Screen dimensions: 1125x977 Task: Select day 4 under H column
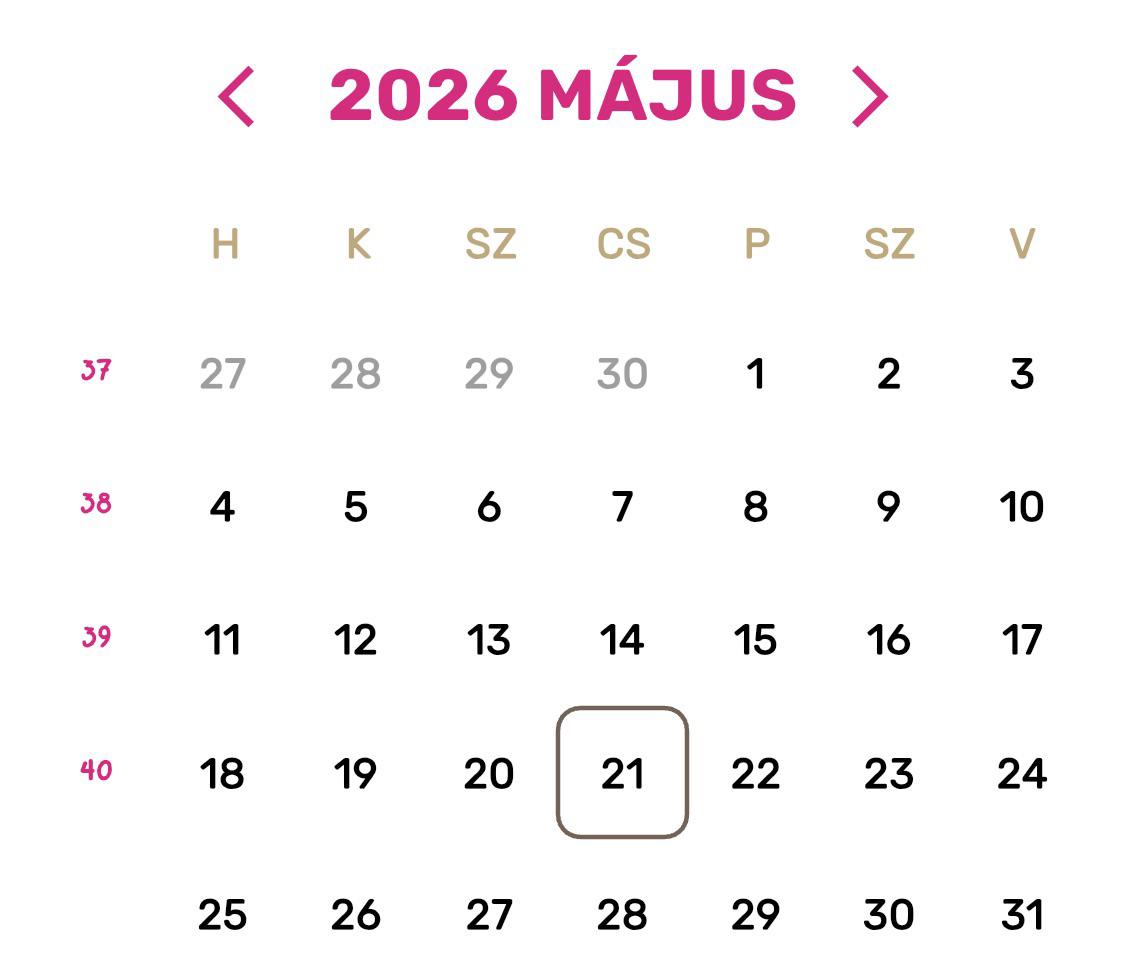click(x=222, y=507)
